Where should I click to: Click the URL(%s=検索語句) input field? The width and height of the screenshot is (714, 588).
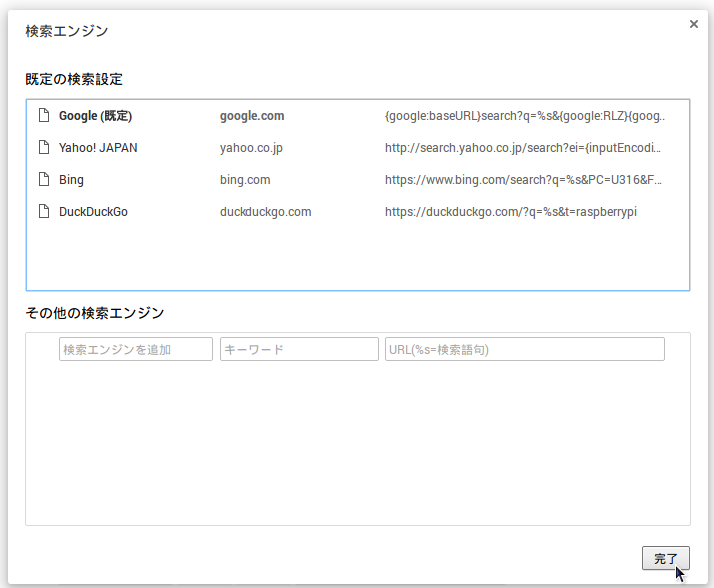point(524,349)
